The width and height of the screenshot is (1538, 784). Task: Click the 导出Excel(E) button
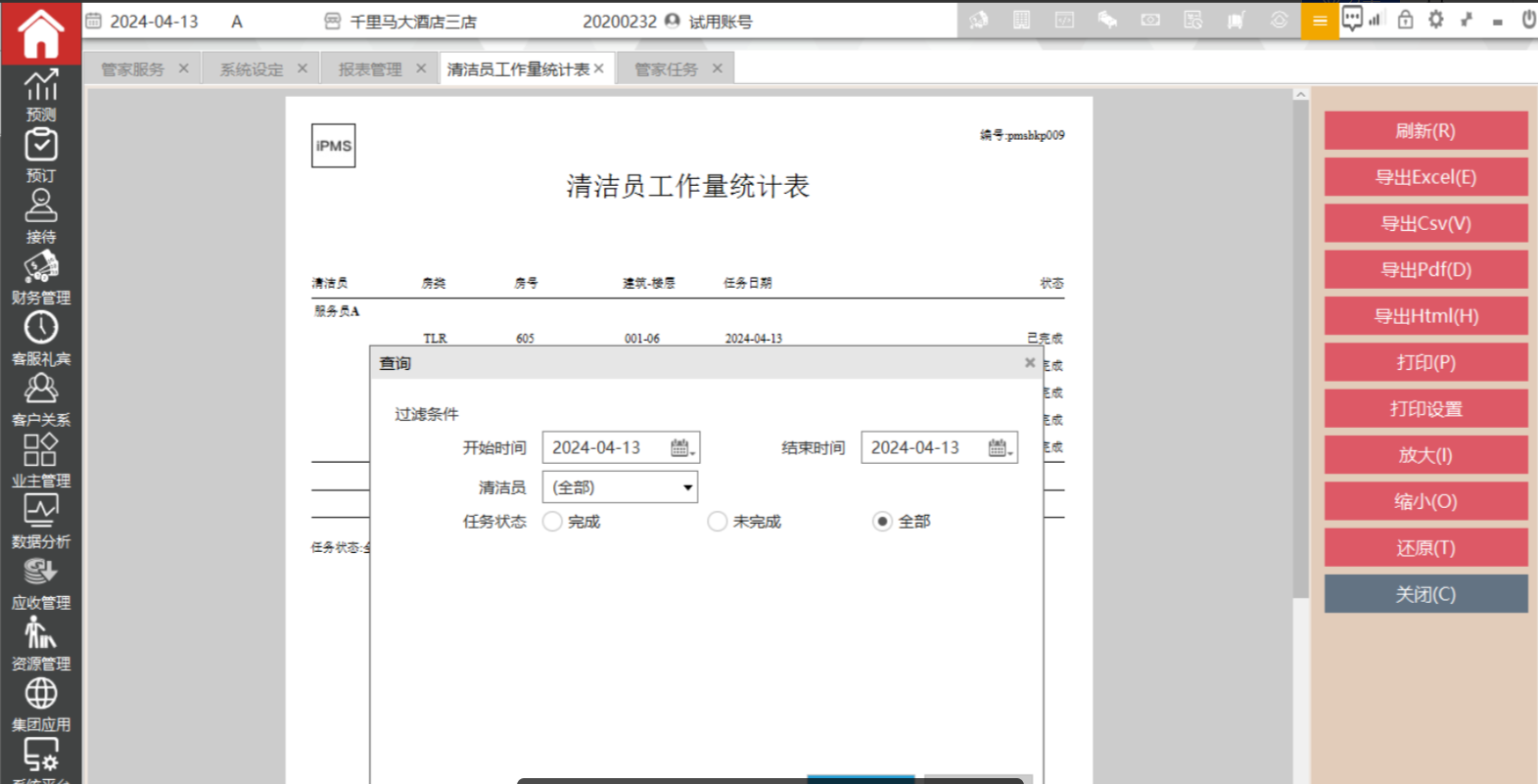coord(1424,177)
